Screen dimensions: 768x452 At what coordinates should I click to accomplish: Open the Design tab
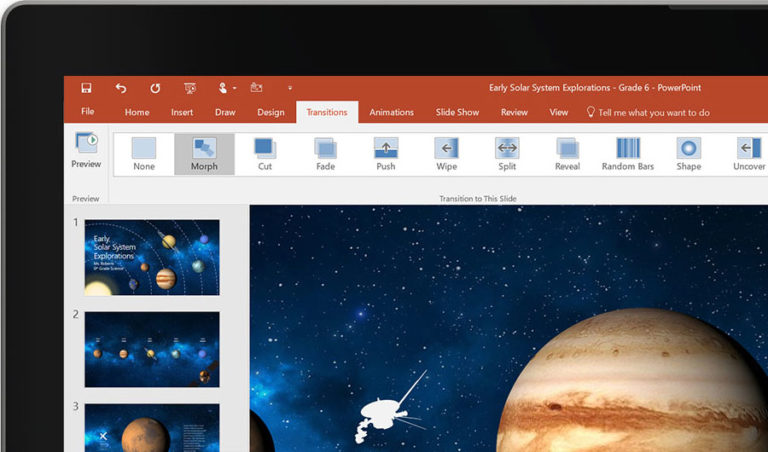coord(270,112)
